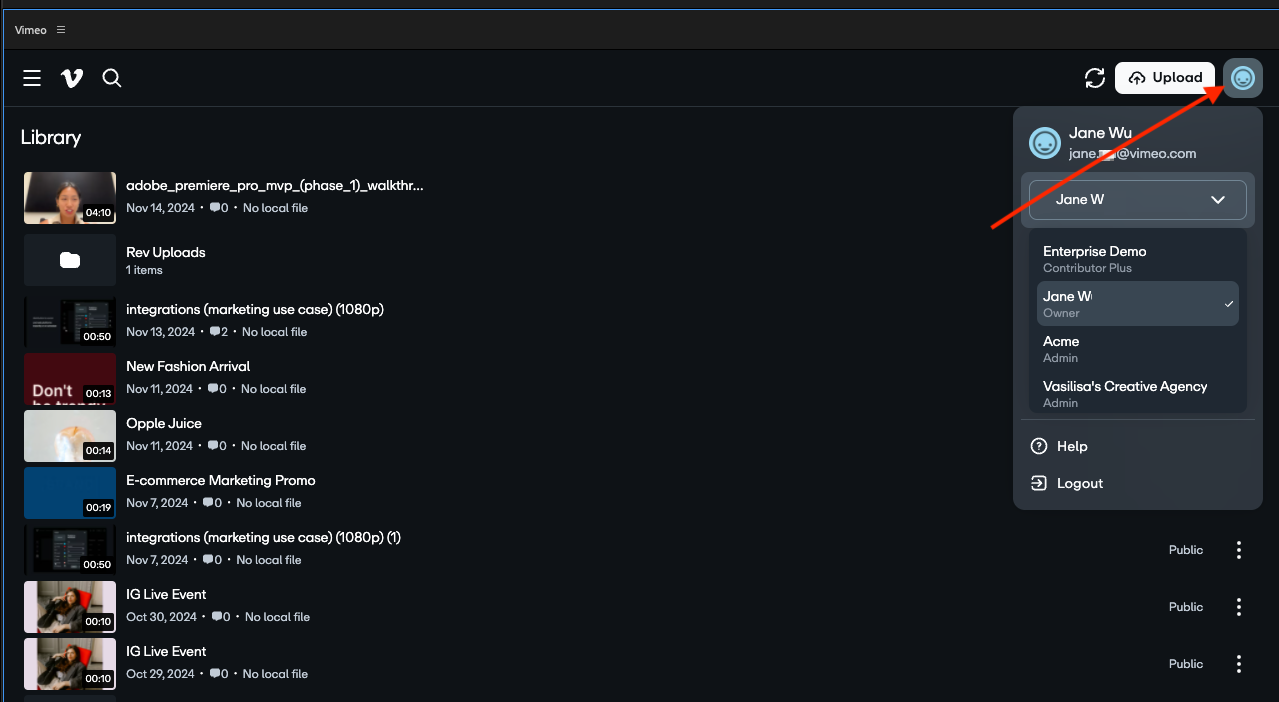The image size is (1279, 702).
Task: Open options menu for Oct 30 IG Live Event
Action: 1239,607
